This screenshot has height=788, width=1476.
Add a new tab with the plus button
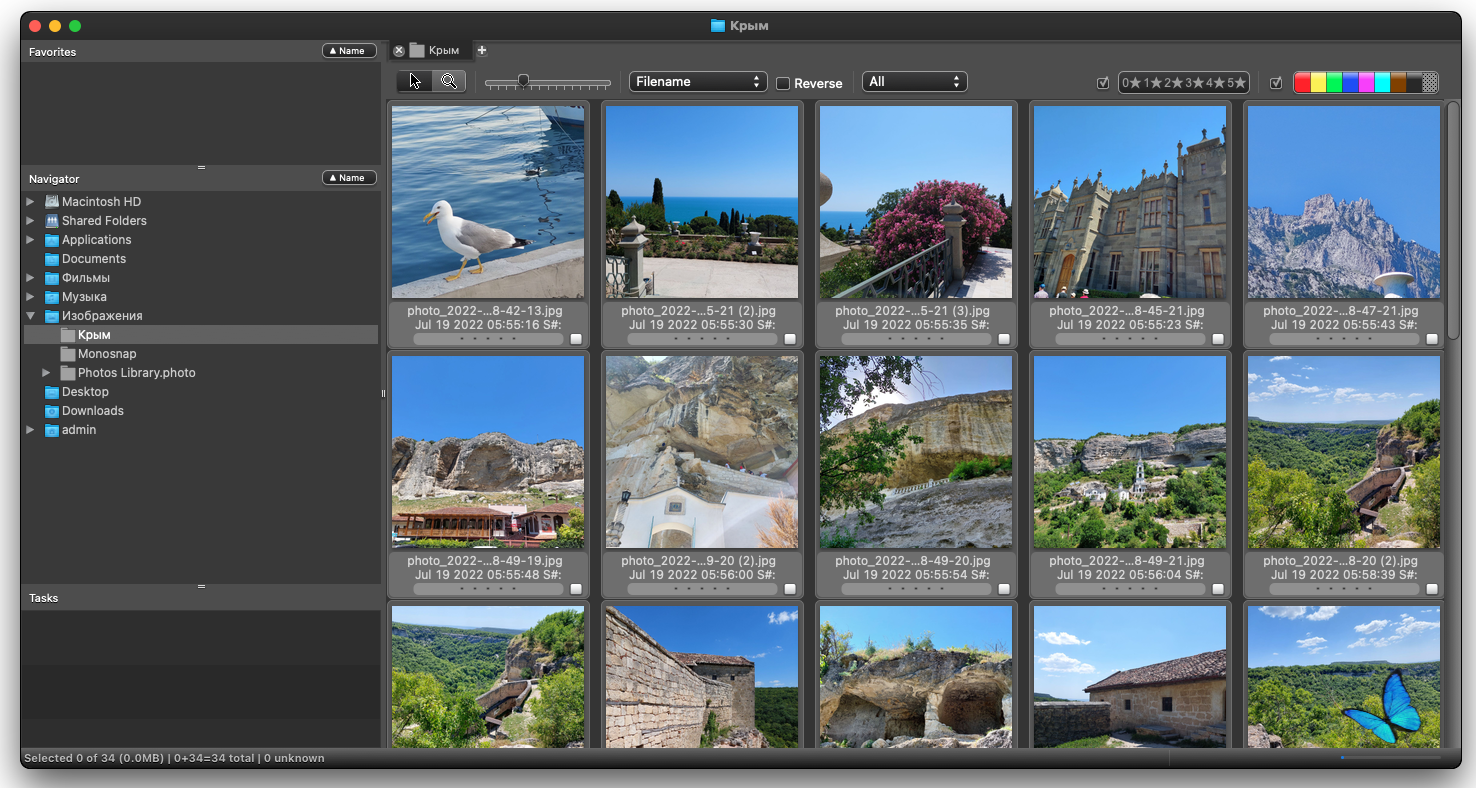point(482,50)
